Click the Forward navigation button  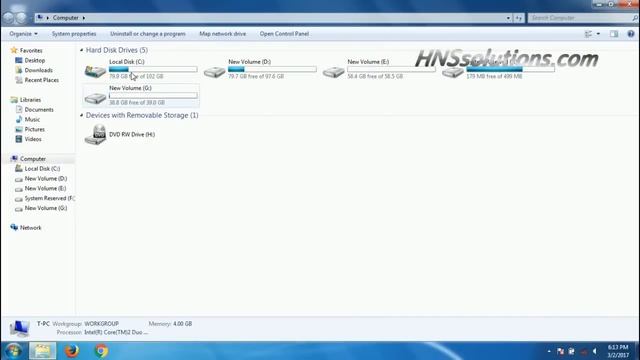[21, 18]
